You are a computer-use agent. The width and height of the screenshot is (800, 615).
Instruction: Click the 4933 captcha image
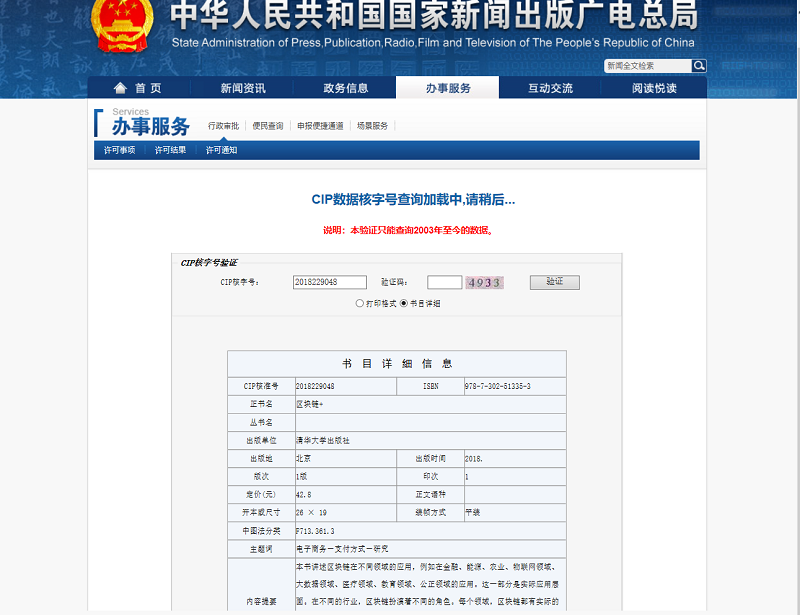[484, 283]
